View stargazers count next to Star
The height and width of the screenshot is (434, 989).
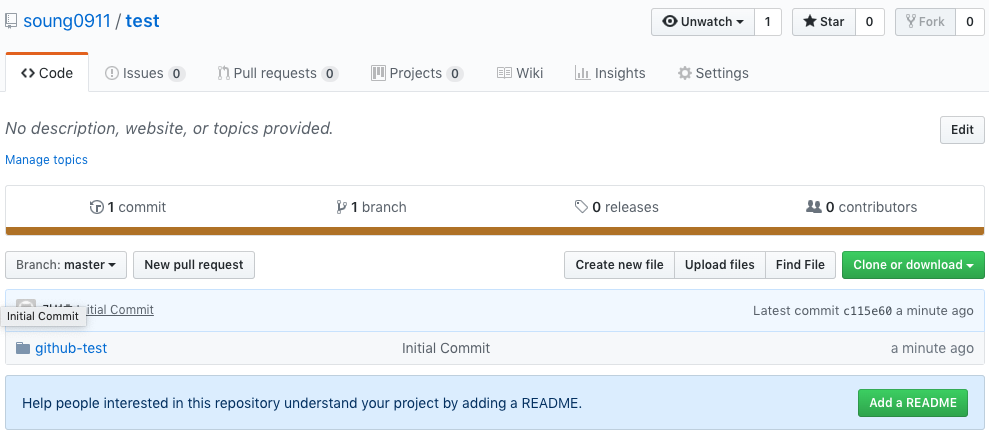(x=869, y=21)
